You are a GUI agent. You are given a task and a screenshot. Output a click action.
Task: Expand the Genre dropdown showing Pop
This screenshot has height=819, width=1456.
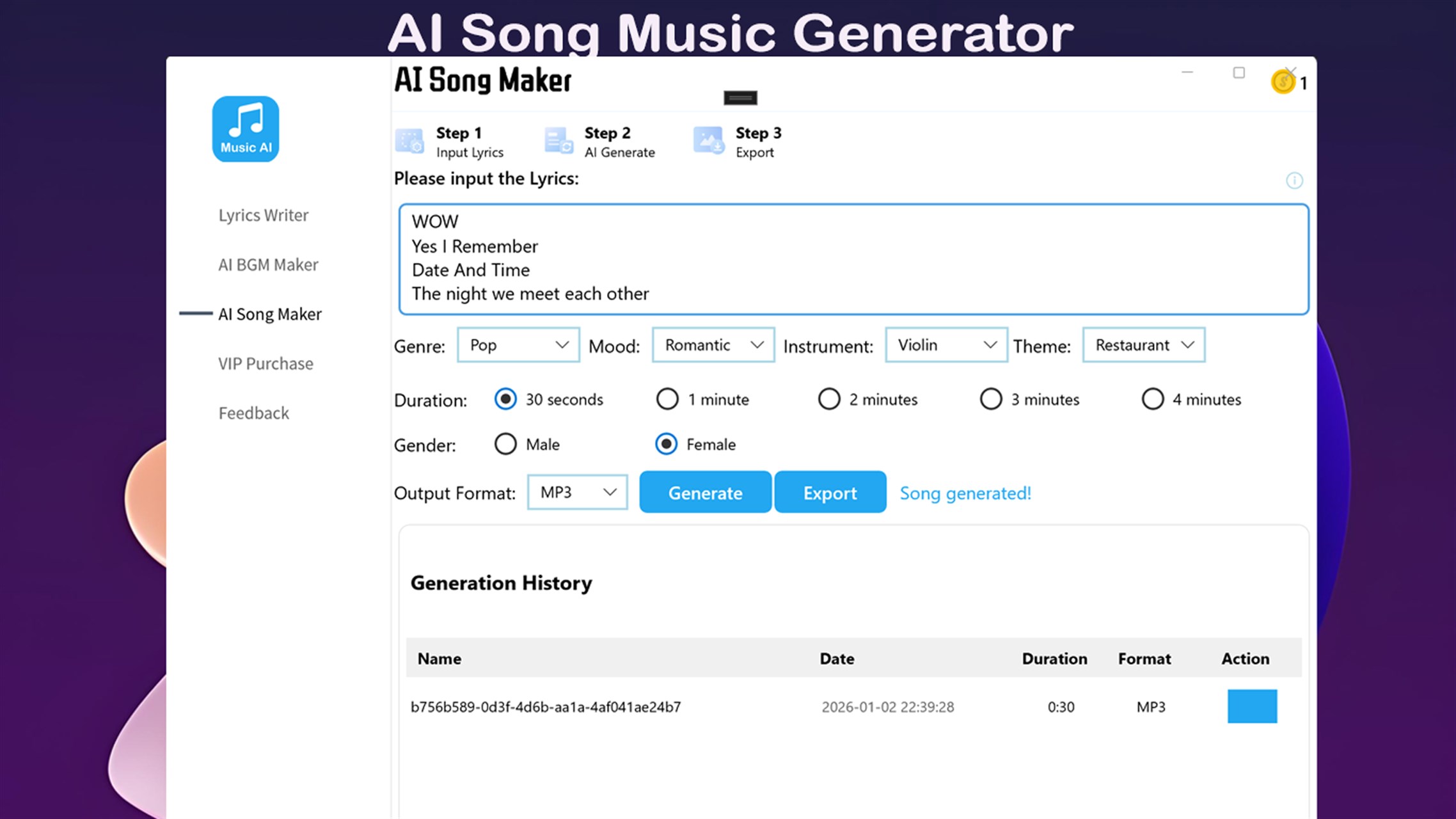point(518,346)
